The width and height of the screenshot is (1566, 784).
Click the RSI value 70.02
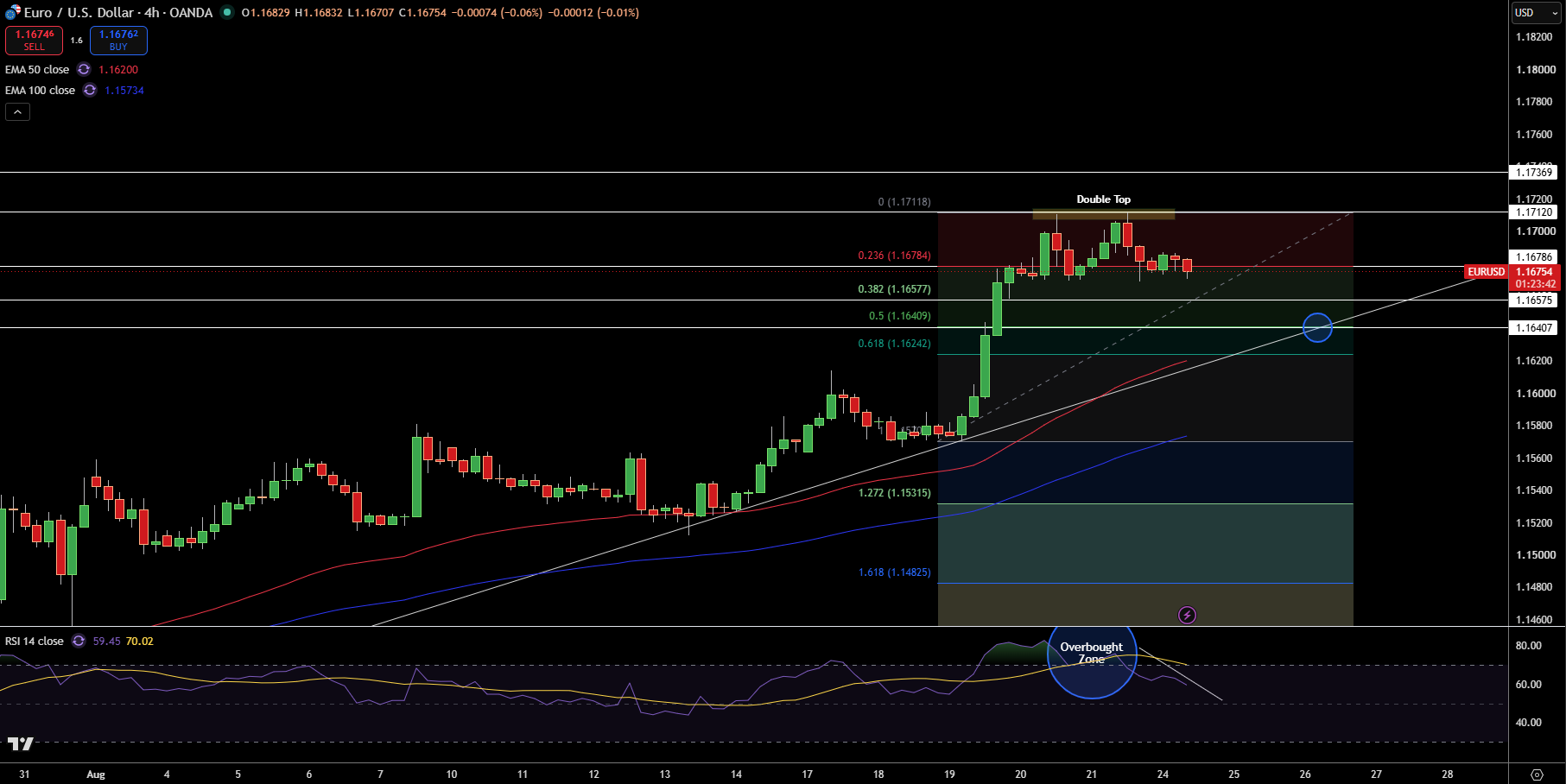point(139,641)
